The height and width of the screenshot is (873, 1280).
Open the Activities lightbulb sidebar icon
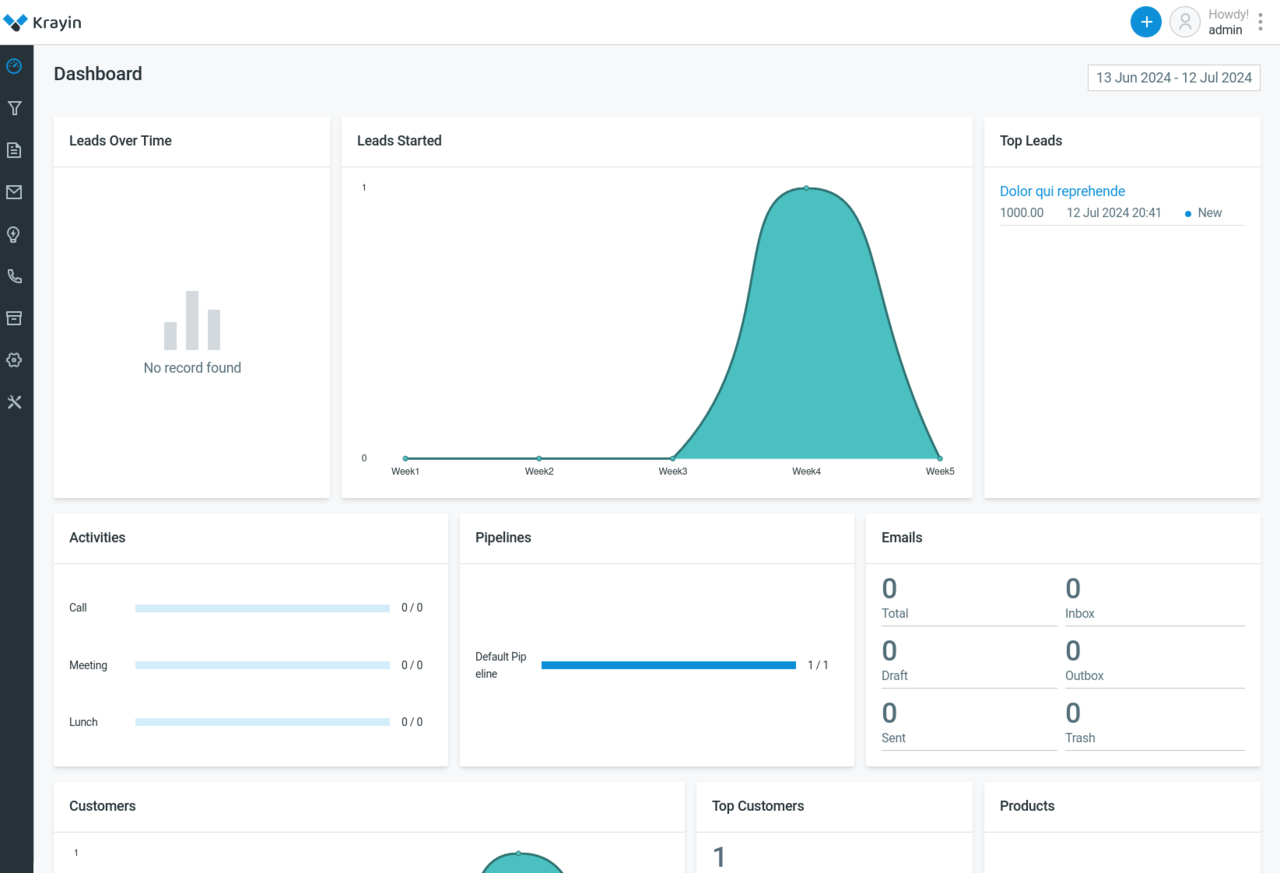tap(14, 234)
